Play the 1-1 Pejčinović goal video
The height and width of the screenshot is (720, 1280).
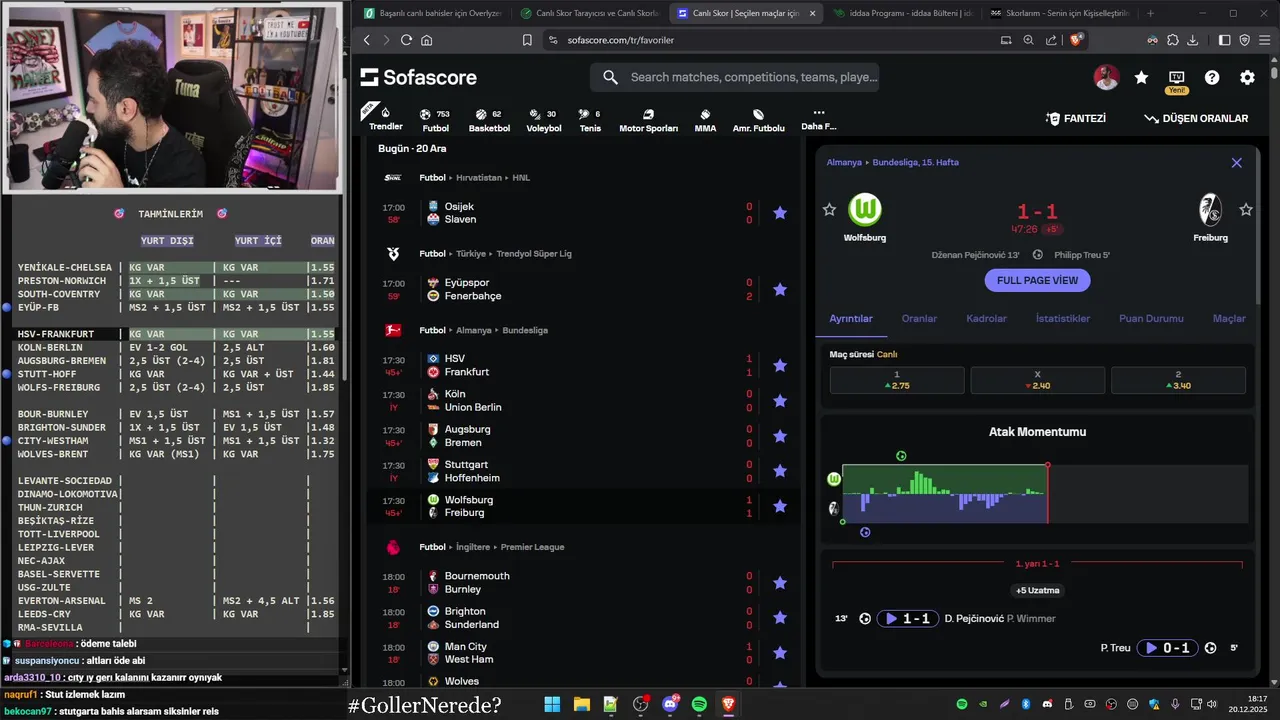(x=908, y=619)
